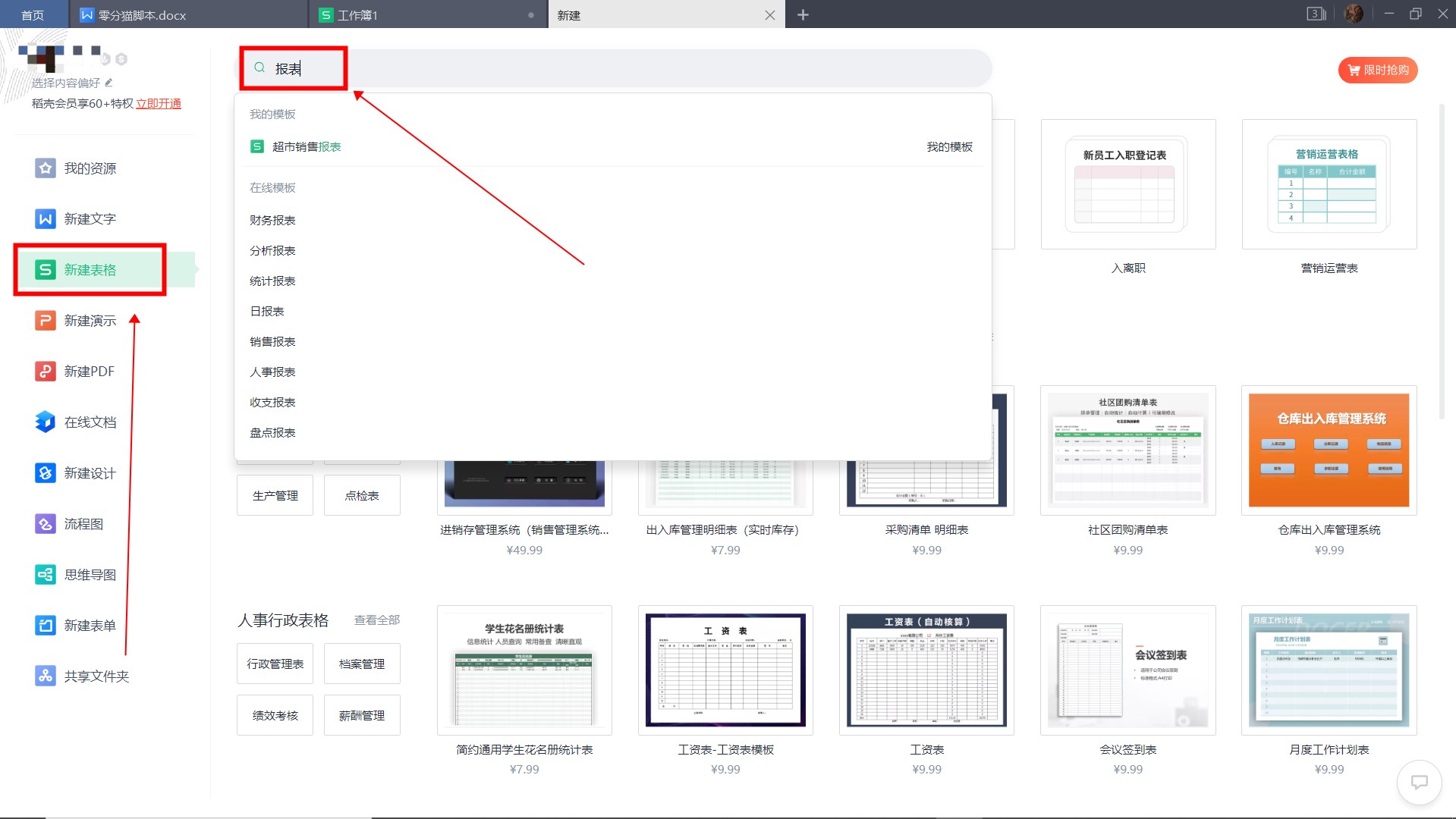Open the 仓库出入库管理系统 template thumbnail
Viewport: 1456px width, 819px height.
point(1329,450)
